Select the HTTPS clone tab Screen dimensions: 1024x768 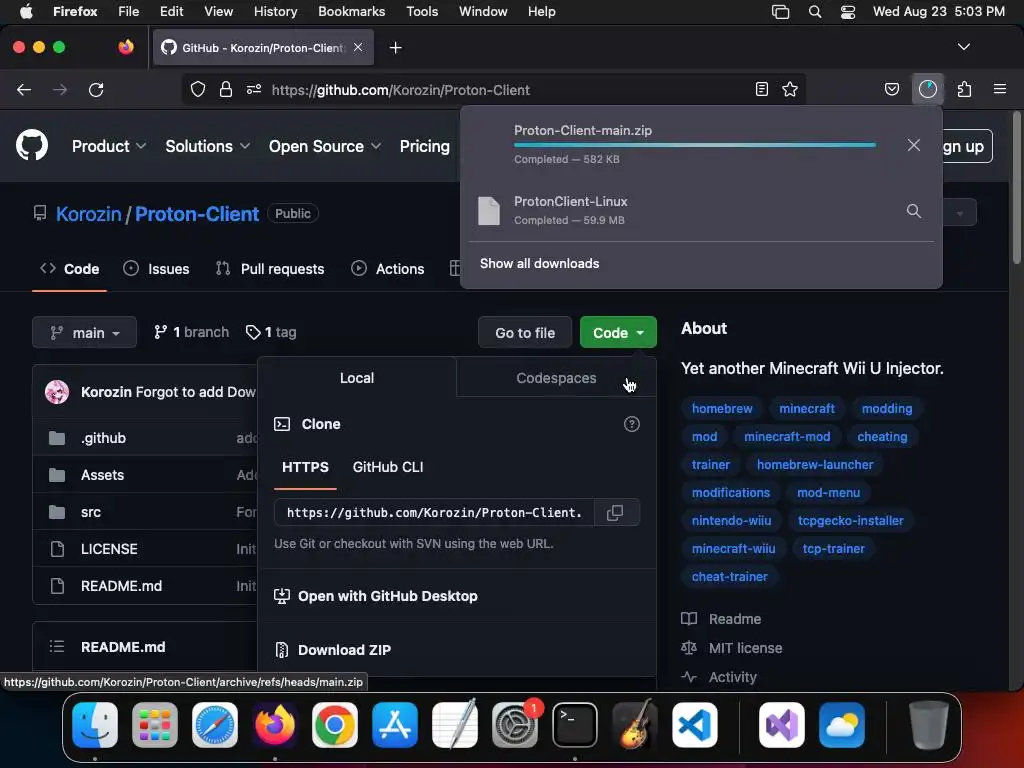point(305,467)
